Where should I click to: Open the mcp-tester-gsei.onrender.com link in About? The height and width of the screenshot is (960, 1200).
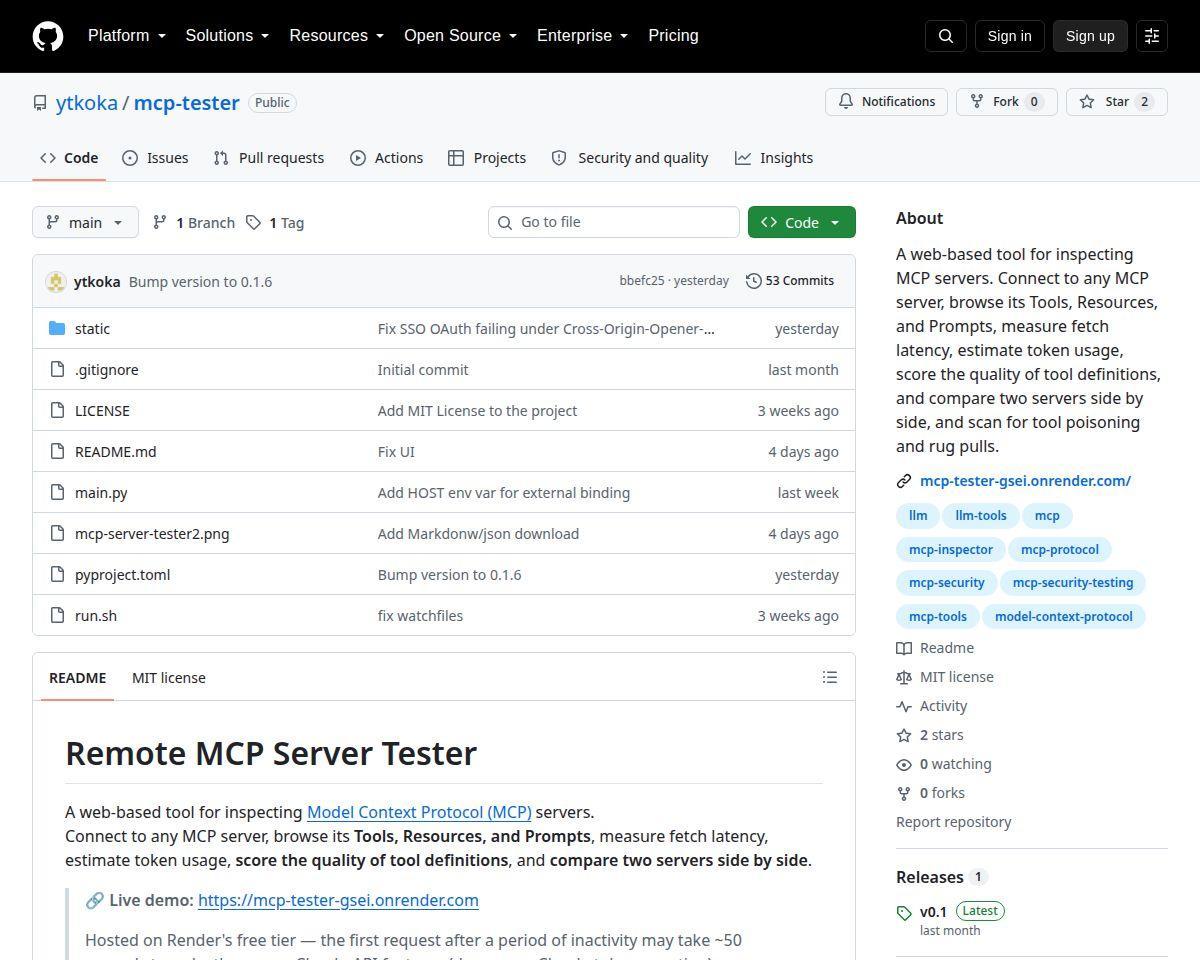[x=1025, y=481]
